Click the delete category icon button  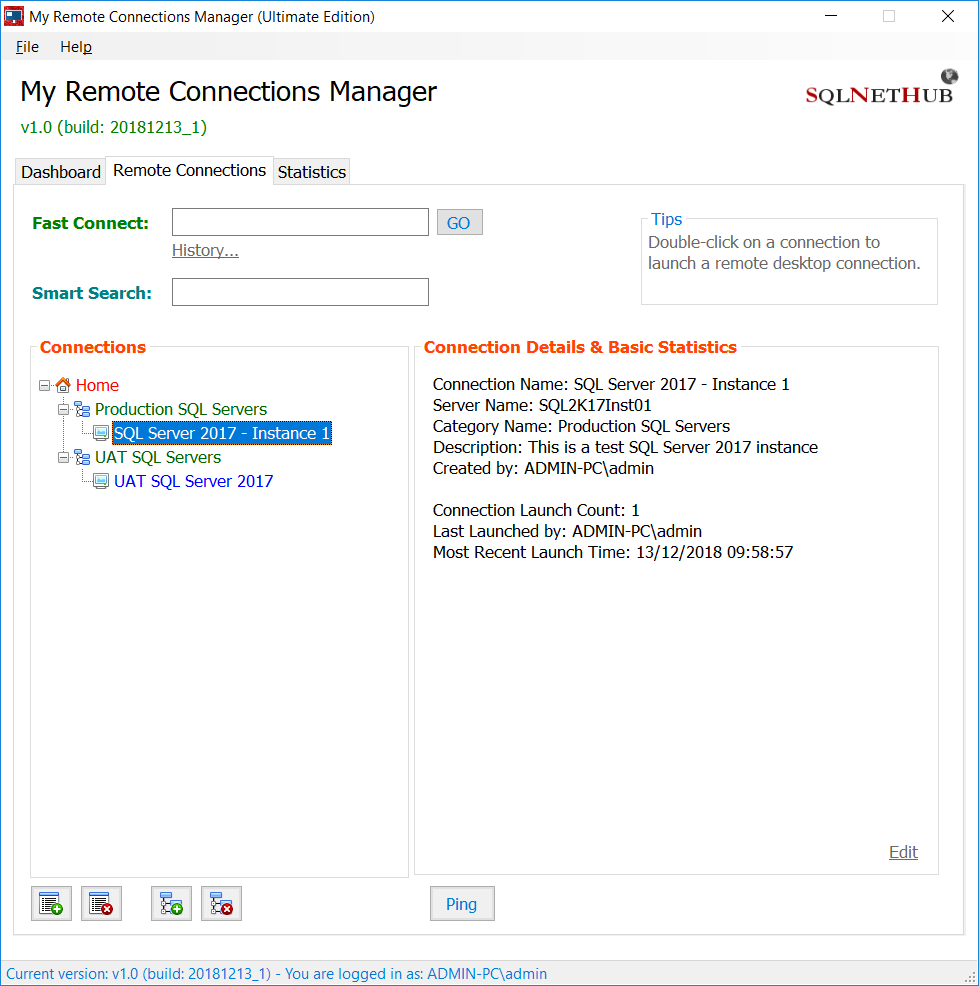(x=221, y=904)
